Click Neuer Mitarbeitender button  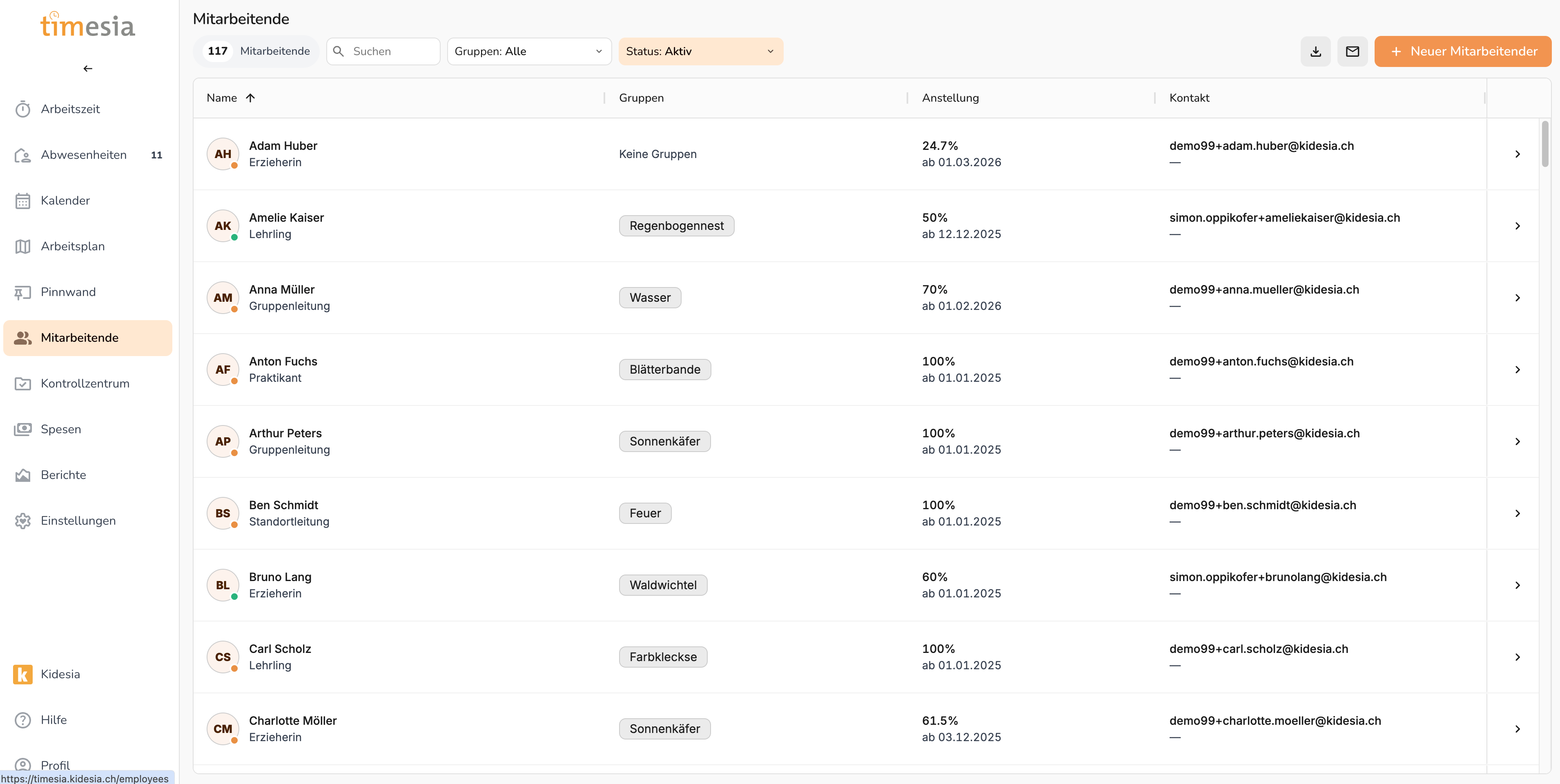pos(1462,51)
